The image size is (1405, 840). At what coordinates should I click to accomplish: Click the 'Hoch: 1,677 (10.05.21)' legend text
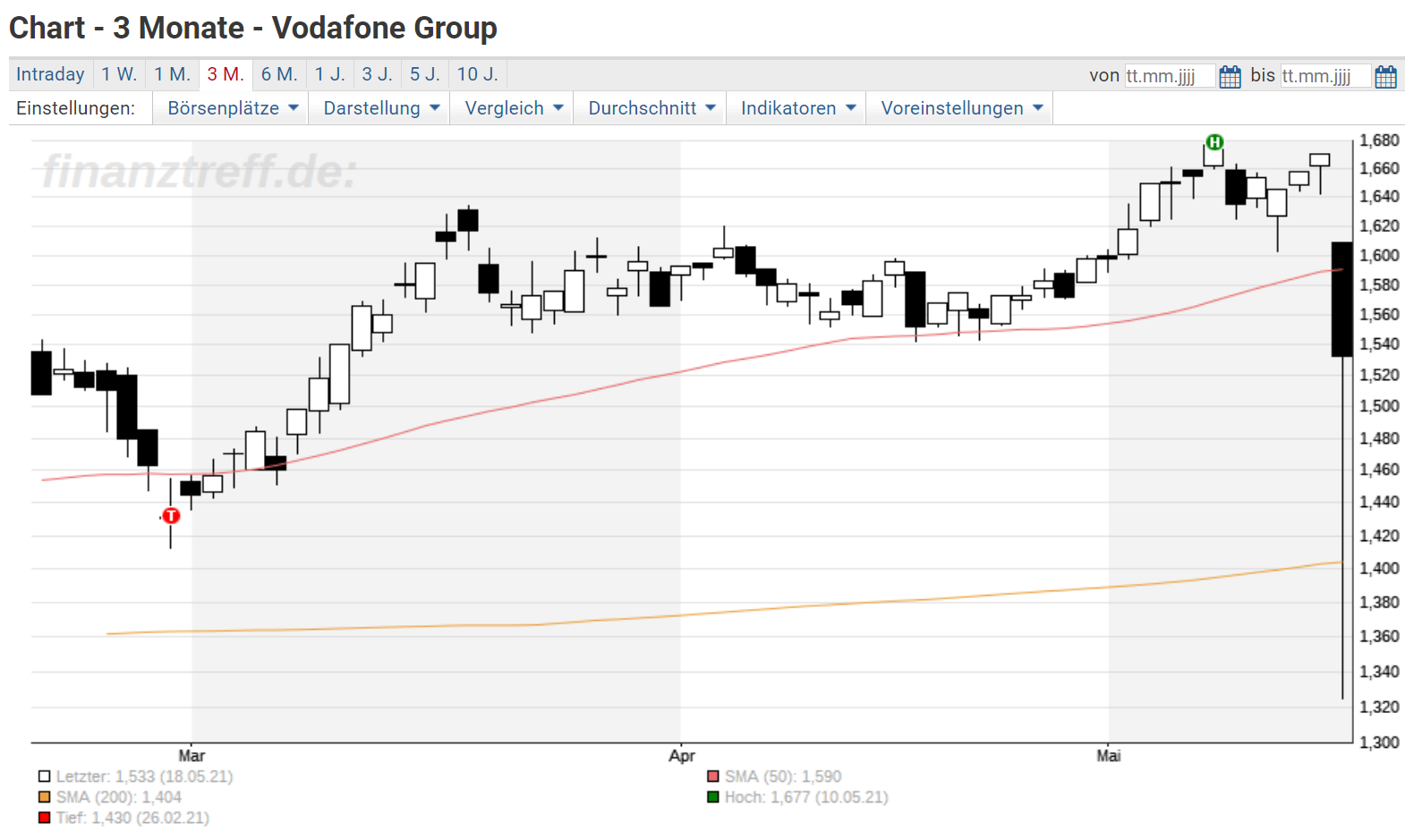click(x=806, y=797)
